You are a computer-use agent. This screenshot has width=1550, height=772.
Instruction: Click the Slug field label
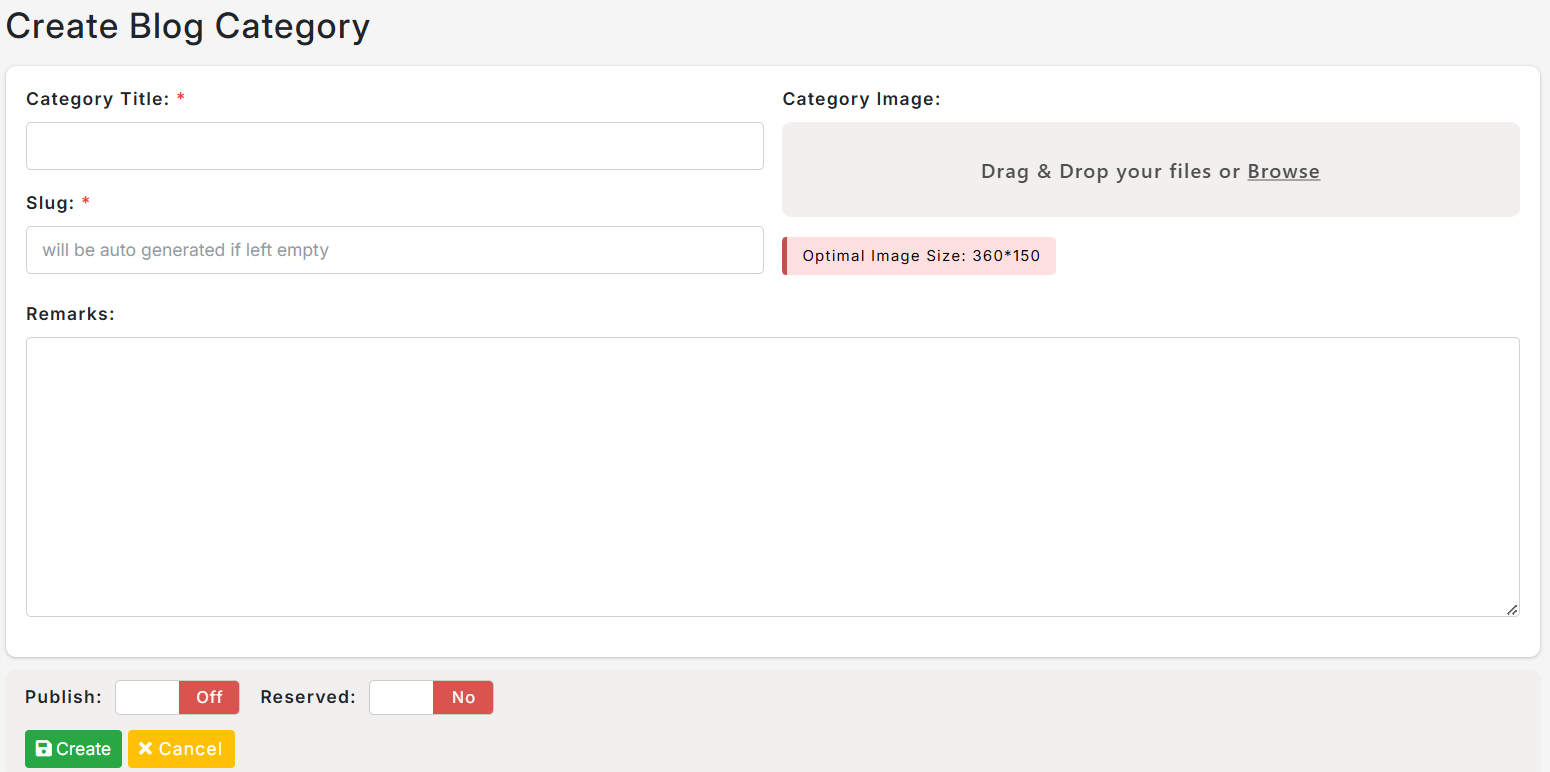point(50,203)
